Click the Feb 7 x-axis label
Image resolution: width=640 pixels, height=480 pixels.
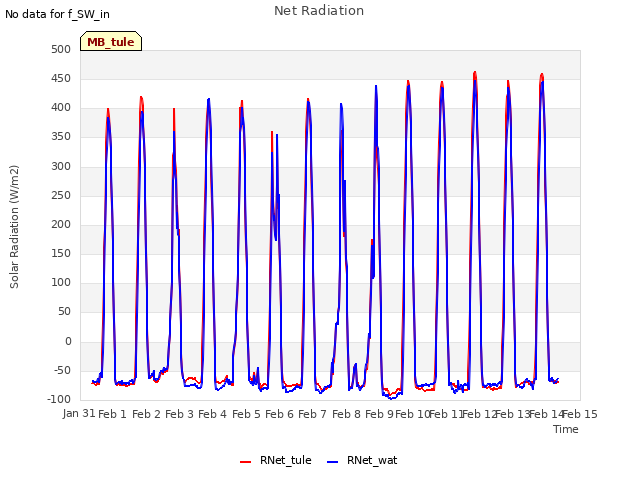point(312,414)
